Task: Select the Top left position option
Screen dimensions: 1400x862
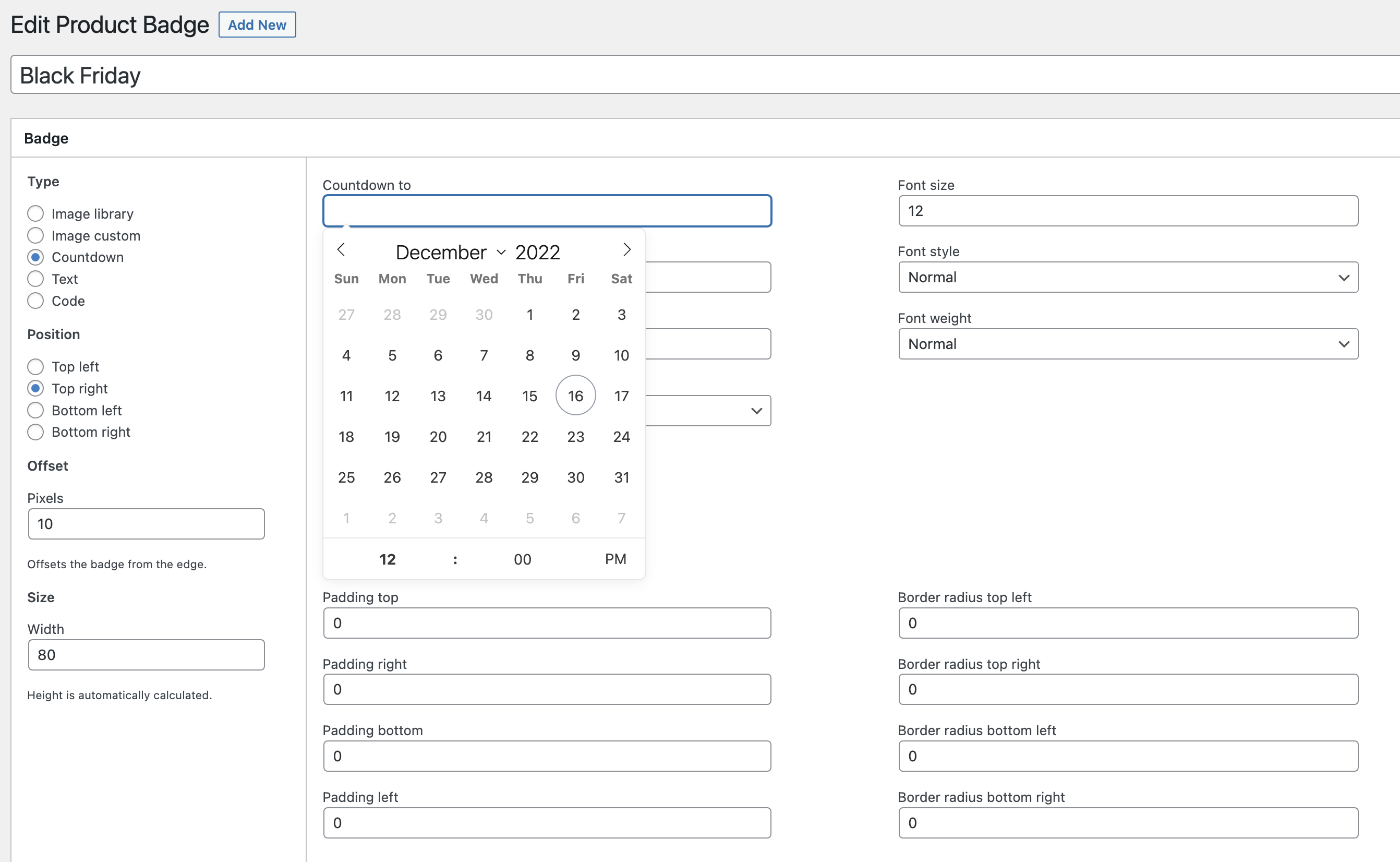Action: click(35, 367)
